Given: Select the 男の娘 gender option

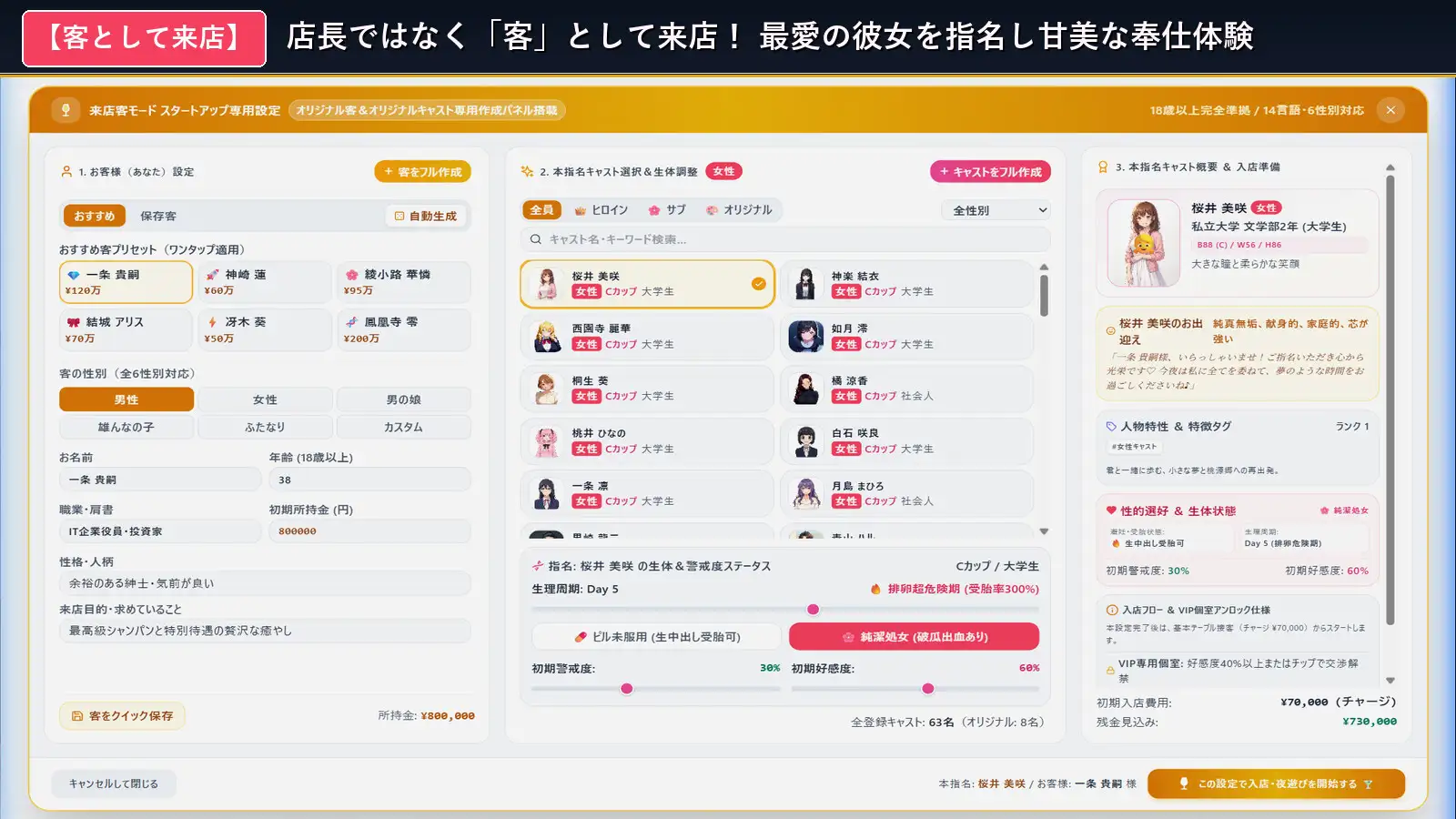Looking at the screenshot, I should pos(403,399).
